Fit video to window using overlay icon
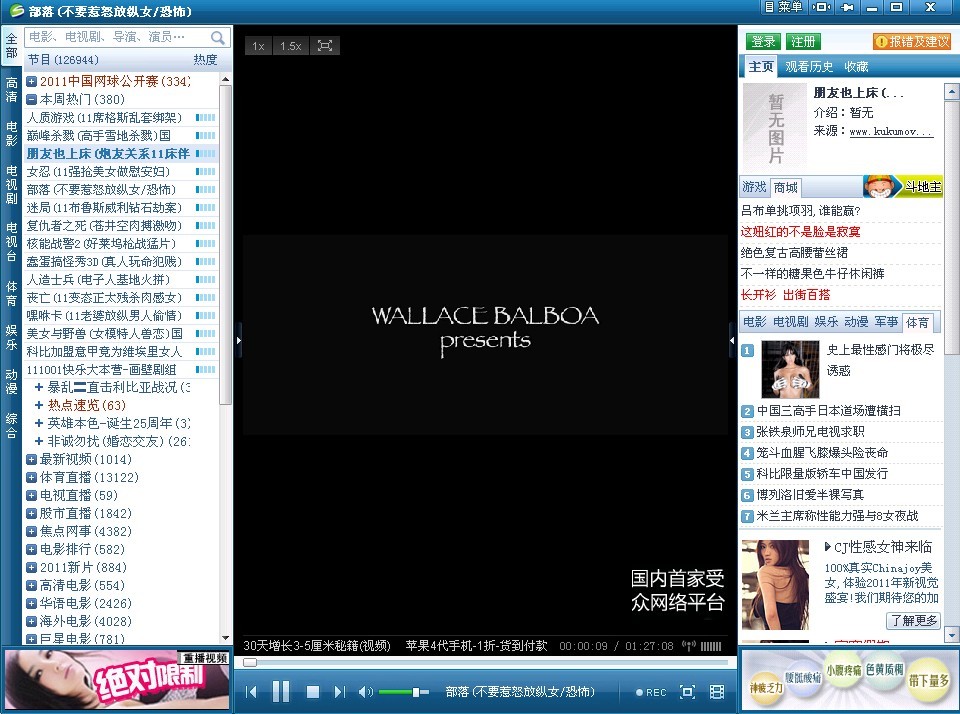Image resolution: width=960 pixels, height=714 pixels. point(324,46)
